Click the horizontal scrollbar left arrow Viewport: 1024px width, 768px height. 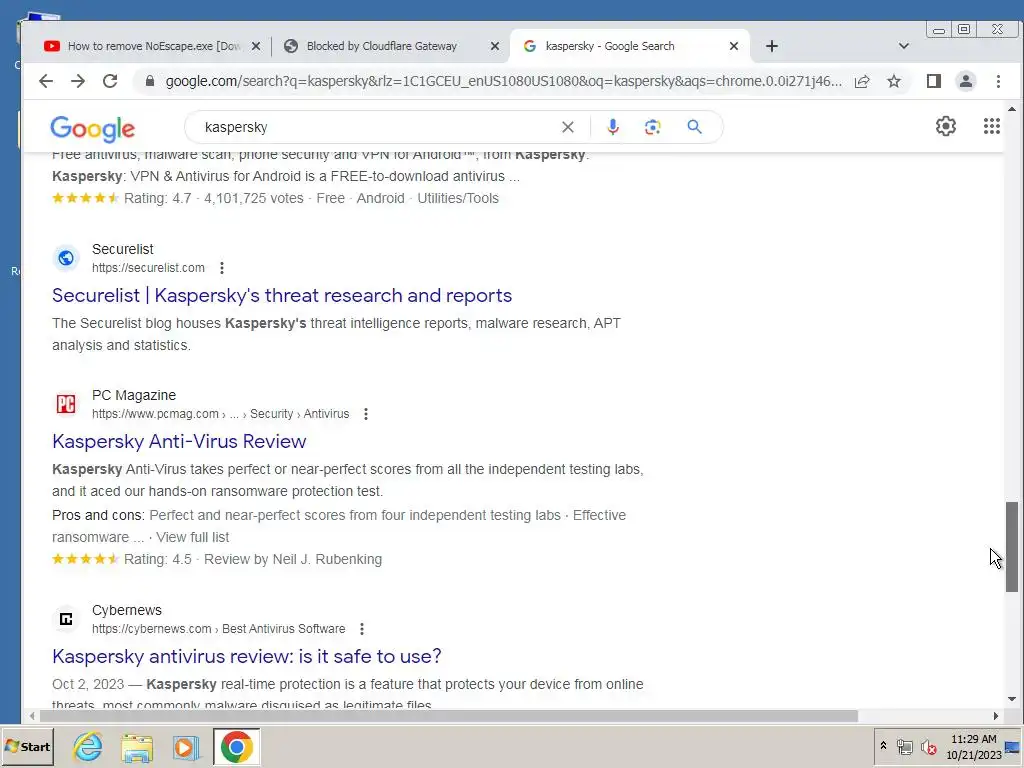click(x=31, y=716)
